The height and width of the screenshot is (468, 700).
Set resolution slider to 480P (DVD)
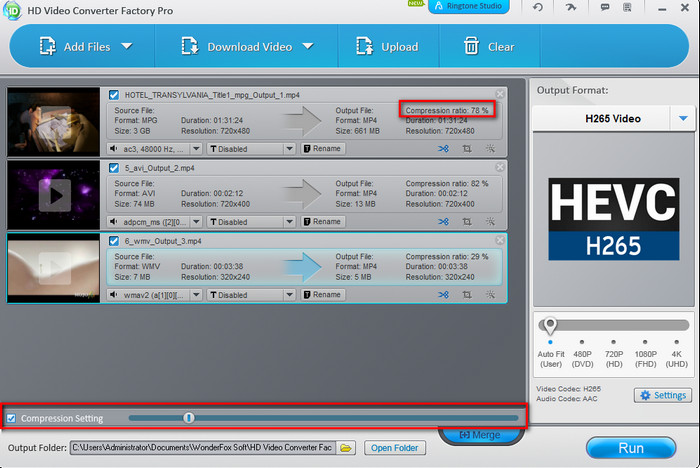tap(582, 342)
